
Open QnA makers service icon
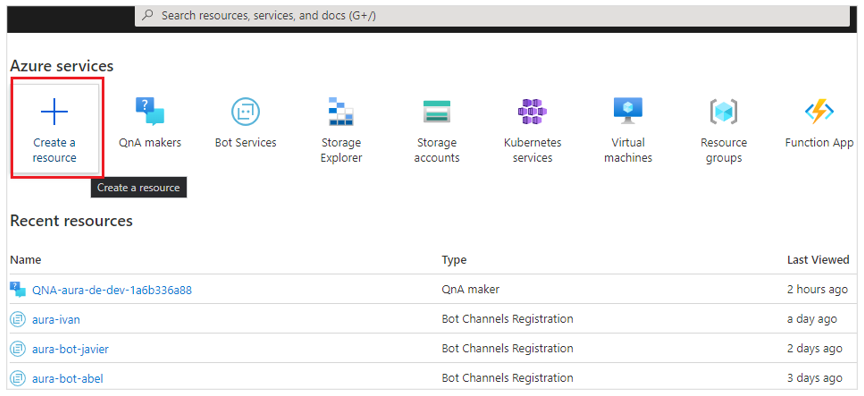click(x=150, y=112)
